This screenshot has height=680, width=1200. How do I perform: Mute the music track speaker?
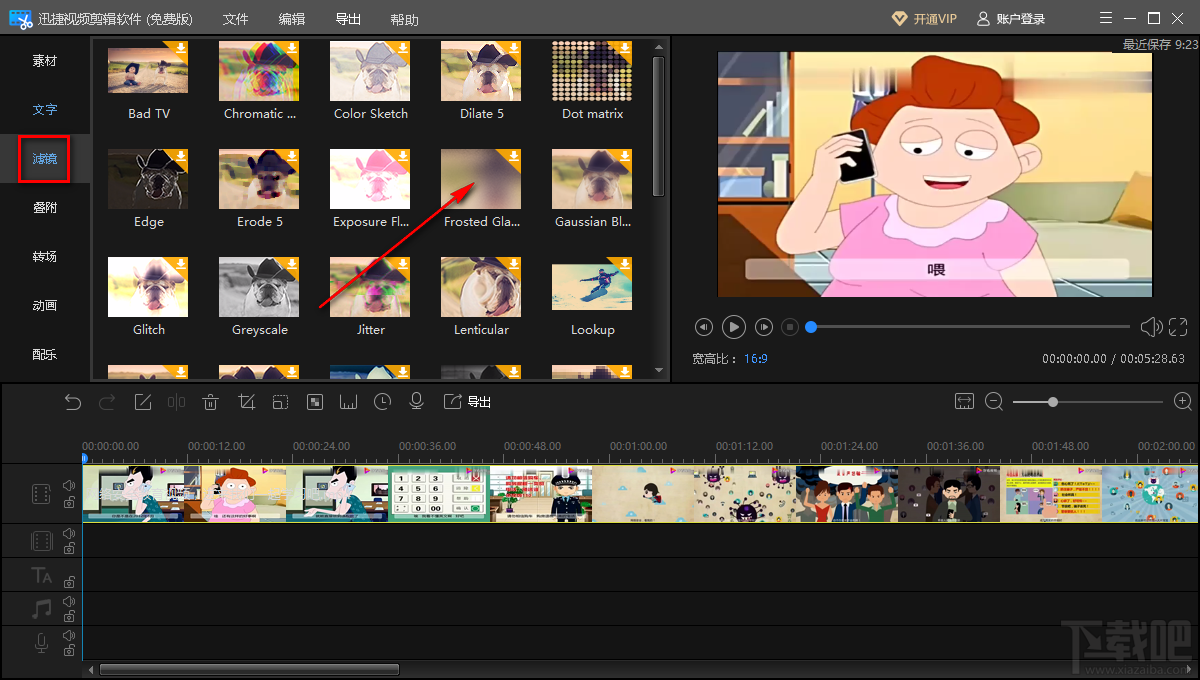(69, 601)
